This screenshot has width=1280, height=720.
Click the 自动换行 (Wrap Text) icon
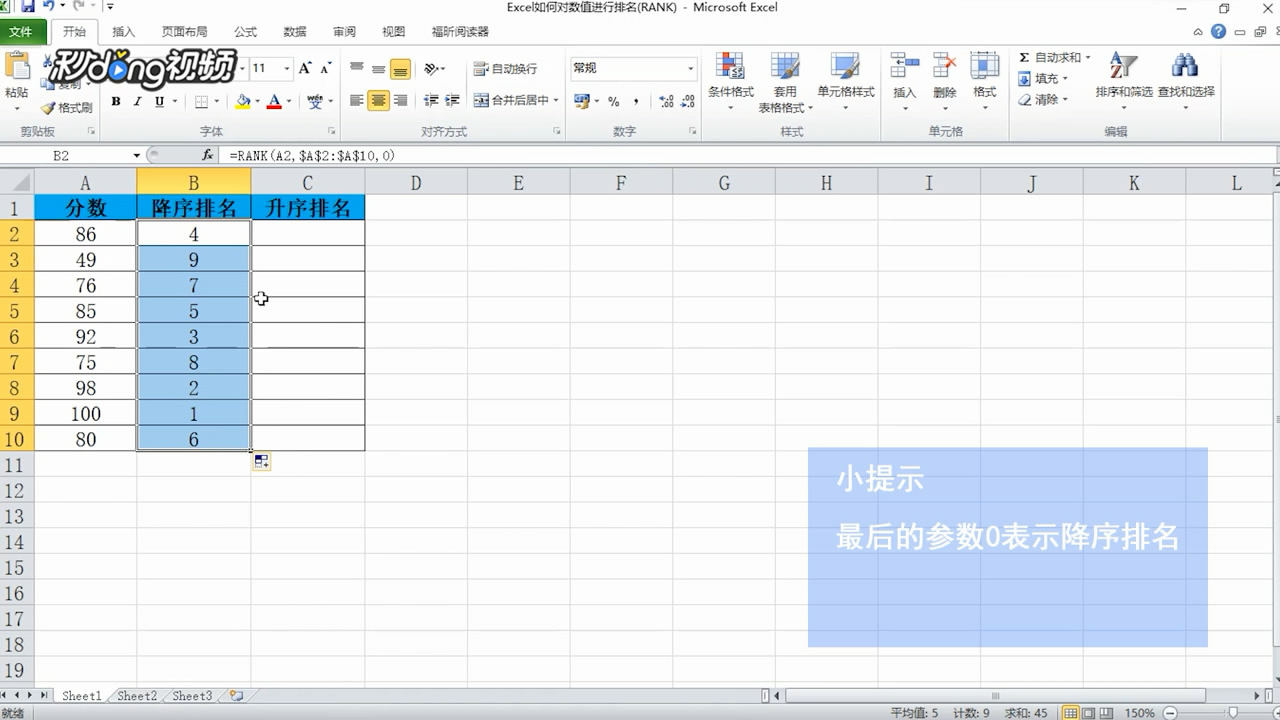tap(478, 68)
